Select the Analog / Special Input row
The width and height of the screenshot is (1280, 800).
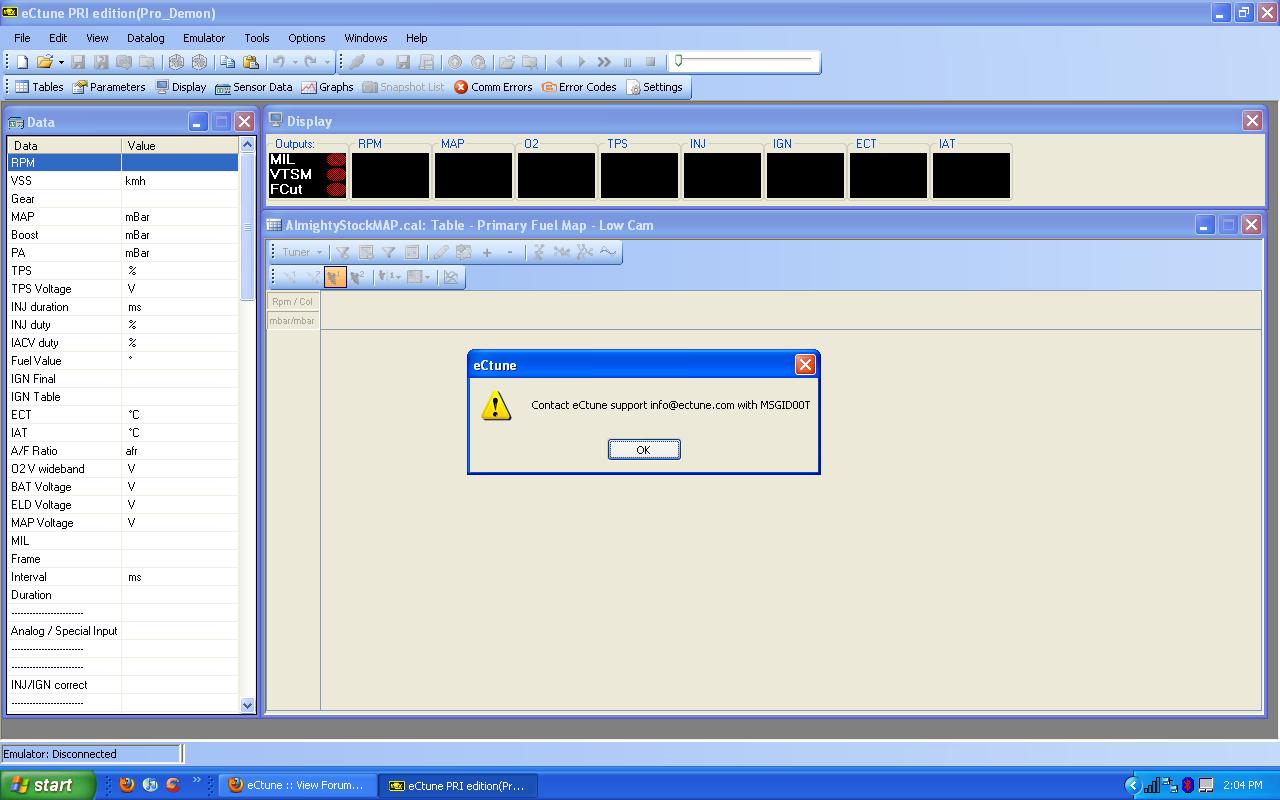point(123,631)
